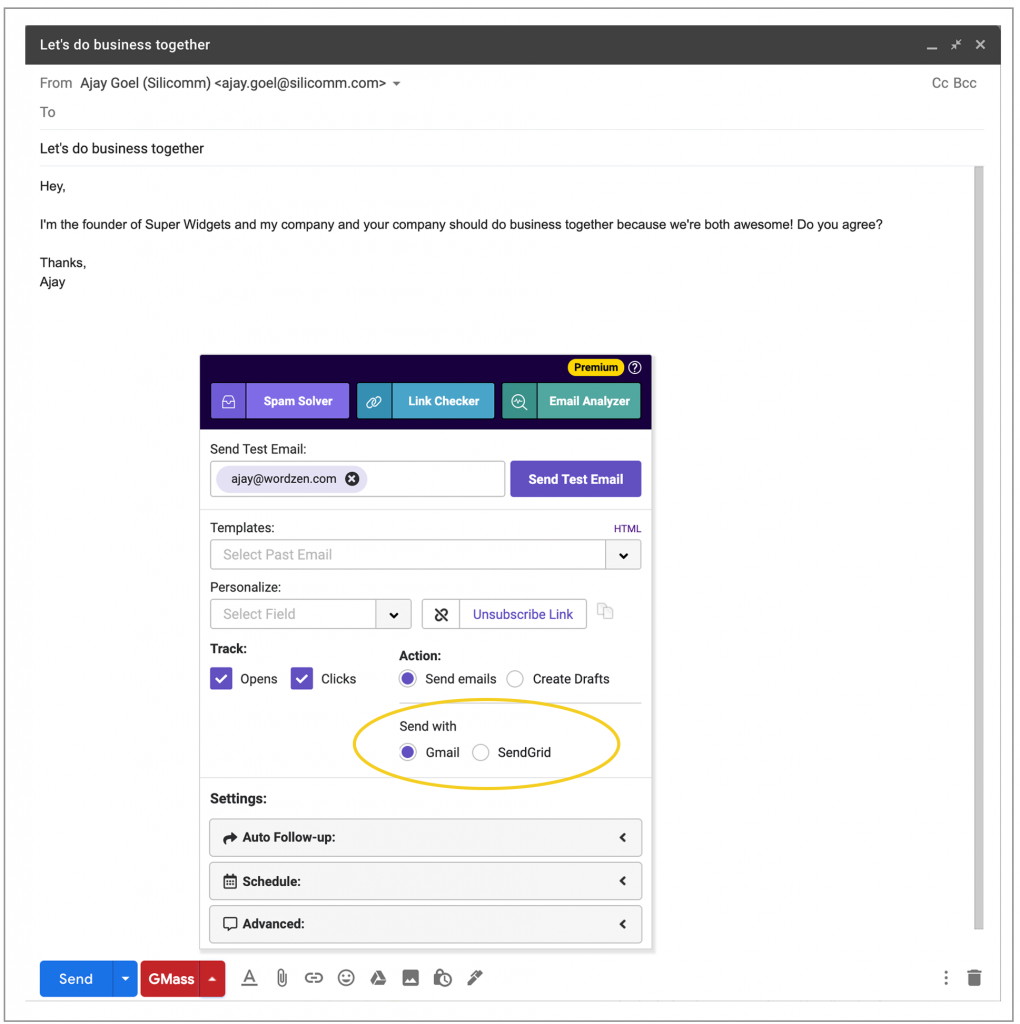Open GMass help question mark icon
Screen dimensions: 1020x1024
(x=635, y=367)
